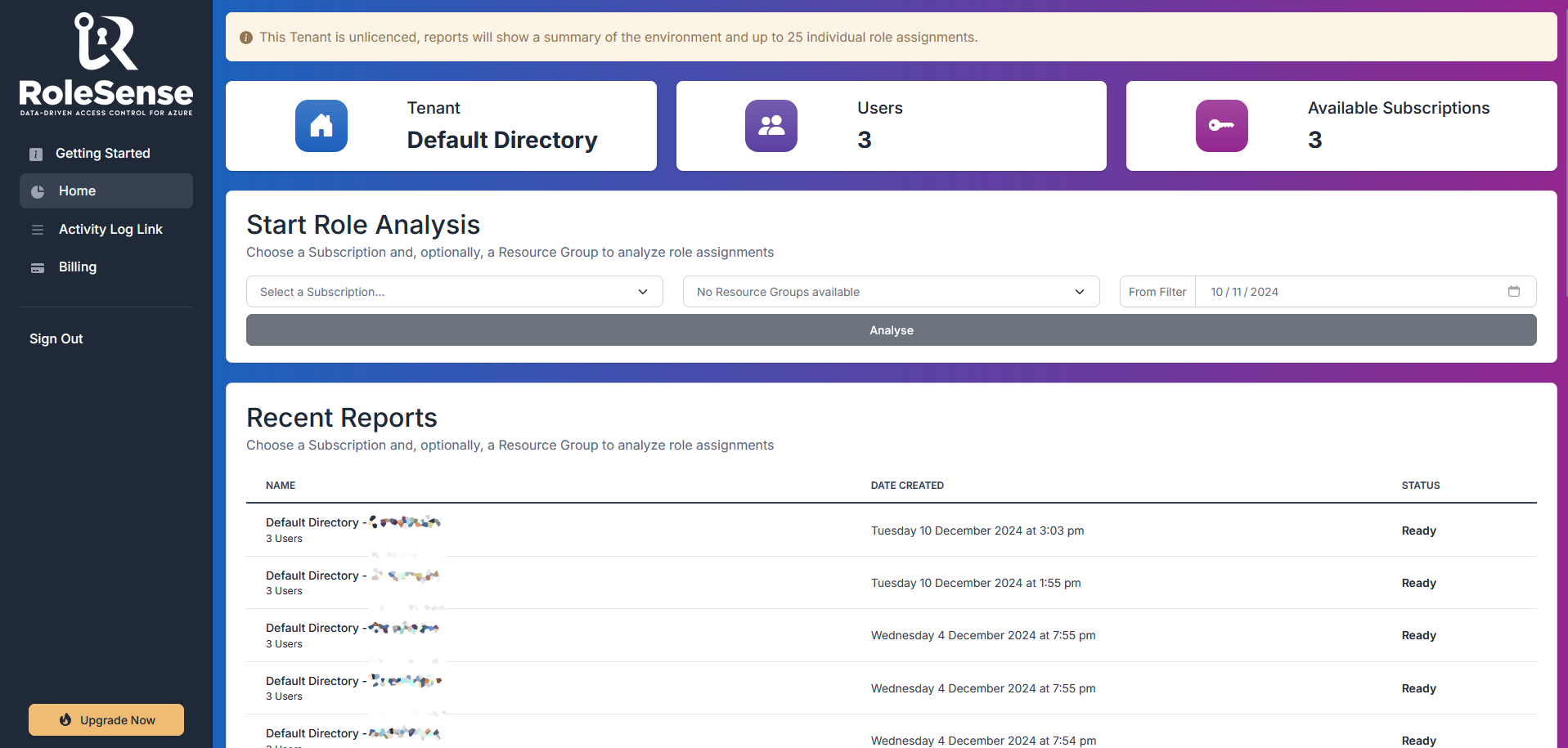Click the Start Role Analysis heading

[x=363, y=225]
